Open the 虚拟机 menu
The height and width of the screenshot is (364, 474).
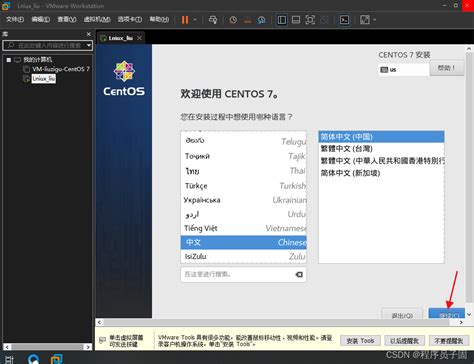click(97, 19)
